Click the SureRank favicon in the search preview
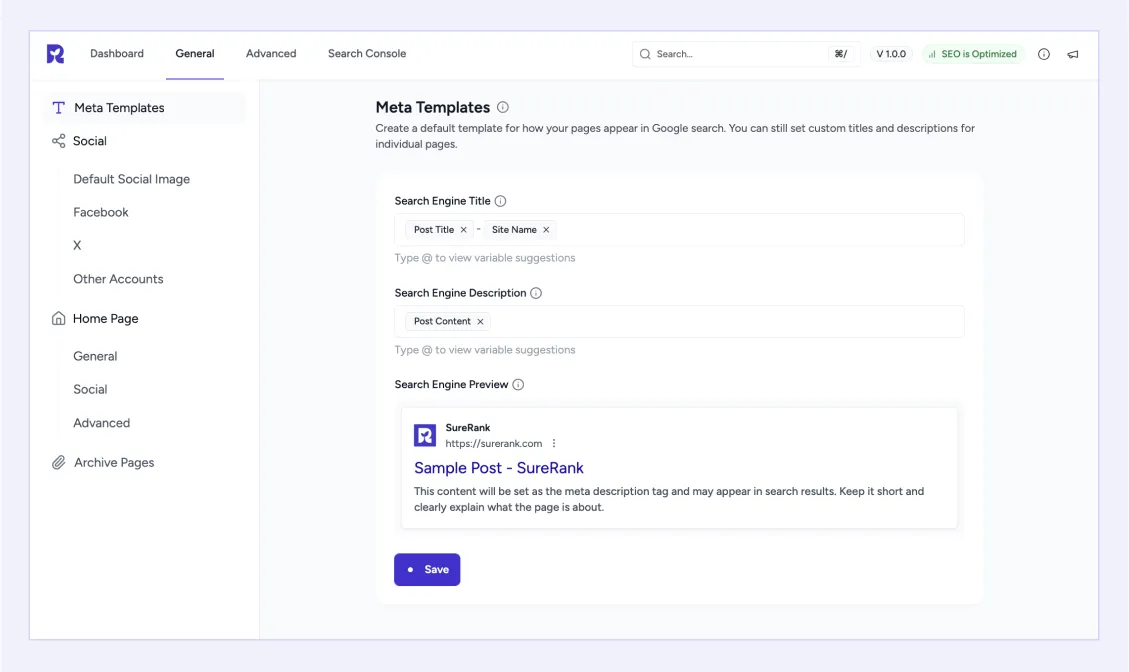The image size is (1129, 672). 425,435
